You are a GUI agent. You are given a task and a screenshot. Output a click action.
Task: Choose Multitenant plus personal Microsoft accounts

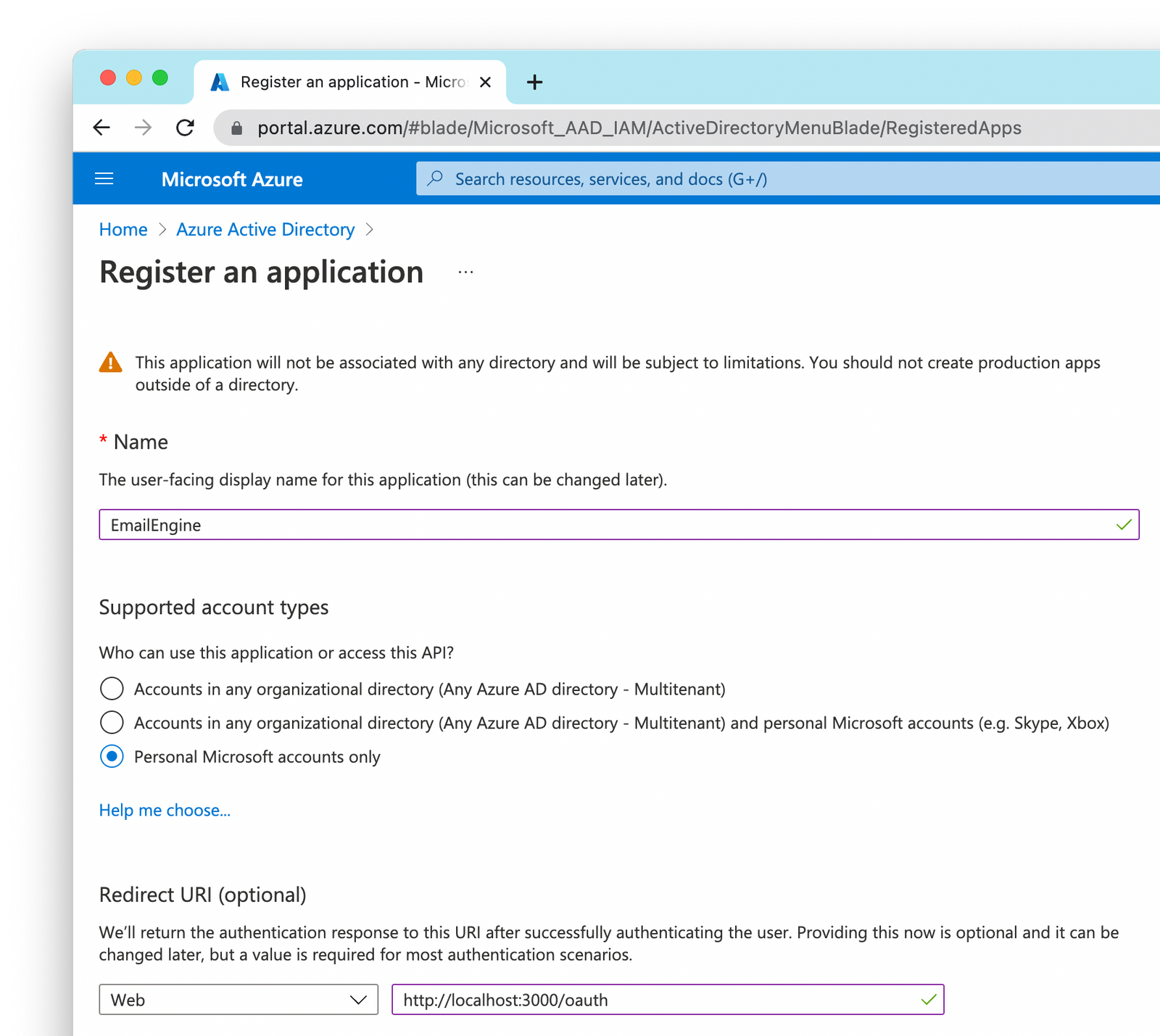tap(112, 722)
